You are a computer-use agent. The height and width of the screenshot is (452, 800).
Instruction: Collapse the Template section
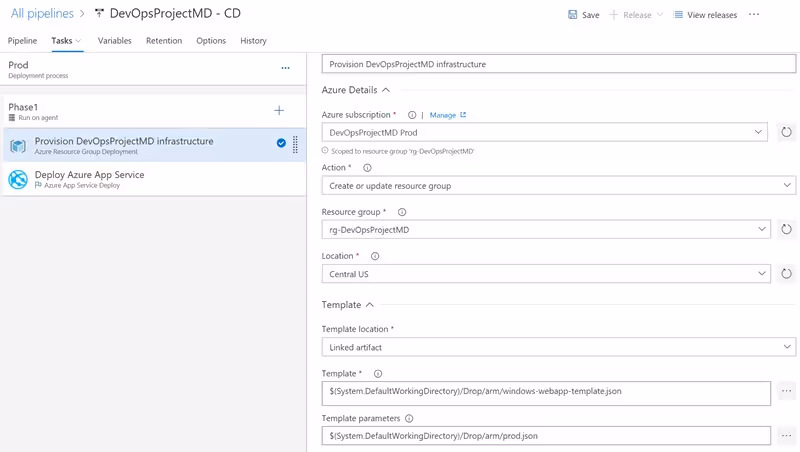[x=370, y=305]
